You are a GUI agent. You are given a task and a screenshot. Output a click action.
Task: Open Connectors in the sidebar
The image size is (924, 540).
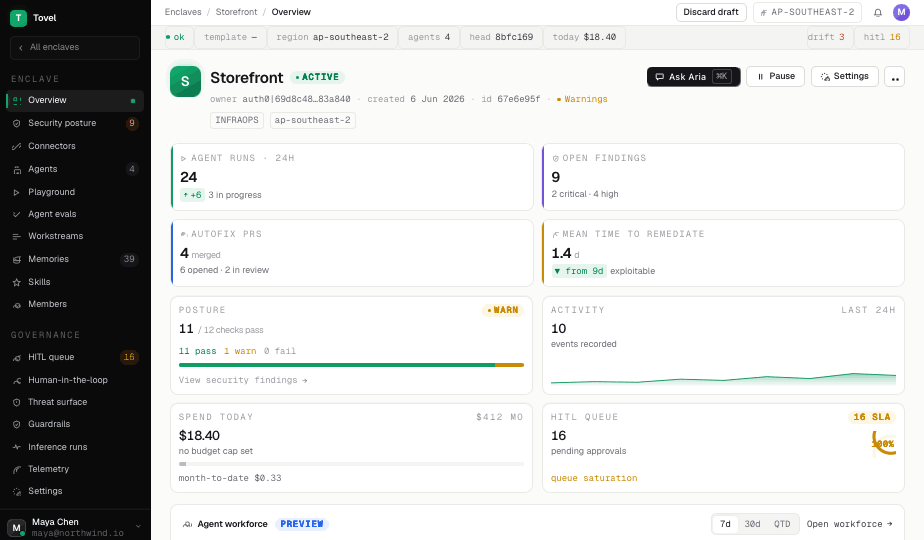click(75, 146)
